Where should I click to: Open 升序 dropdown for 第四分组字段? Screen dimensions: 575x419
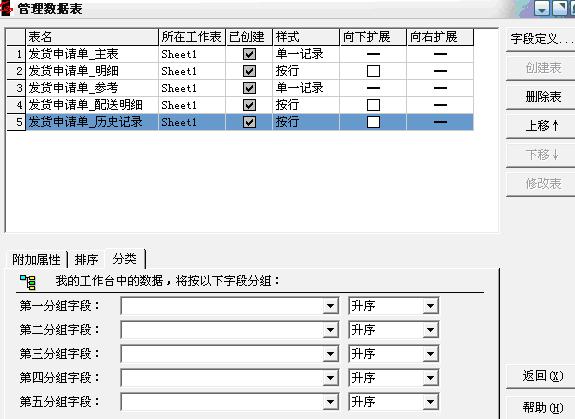click(x=431, y=378)
